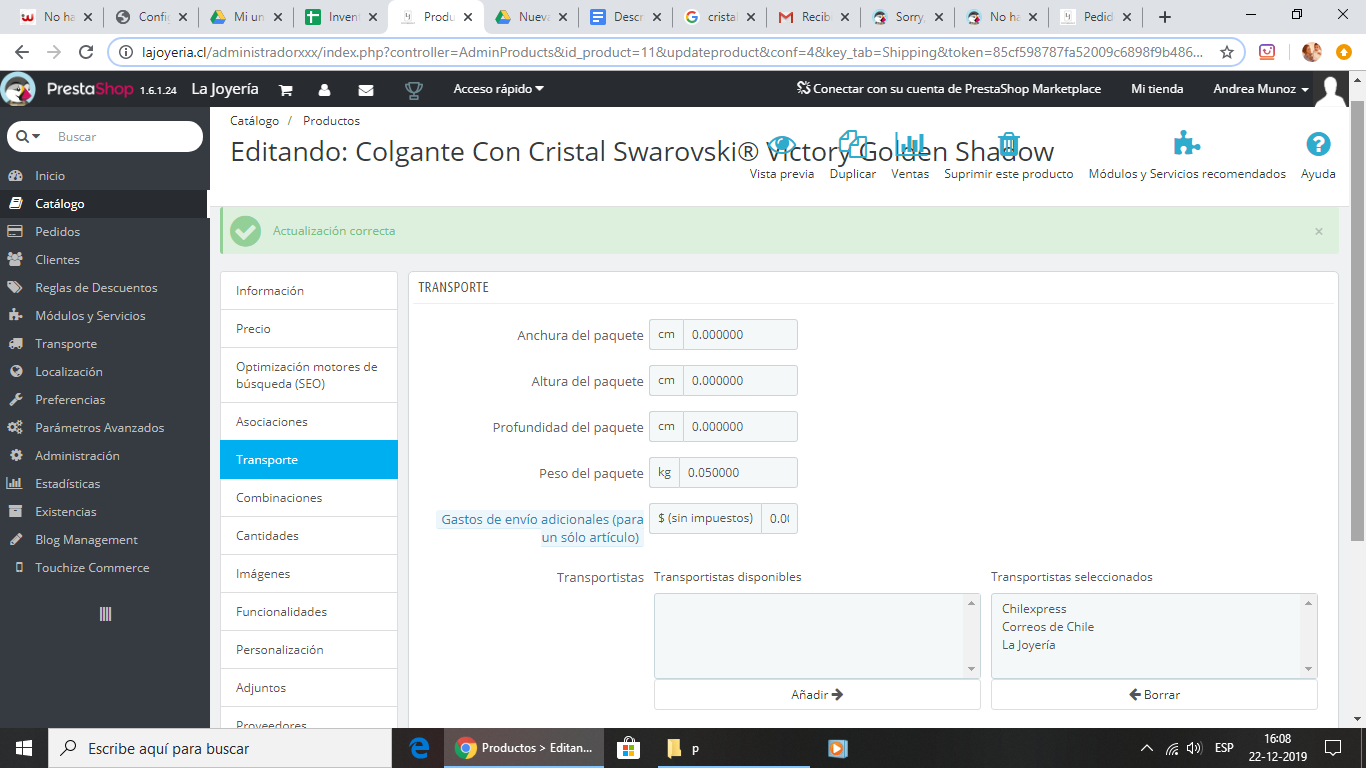
Task: Click the Anchura del paquete input field
Action: 740,335
